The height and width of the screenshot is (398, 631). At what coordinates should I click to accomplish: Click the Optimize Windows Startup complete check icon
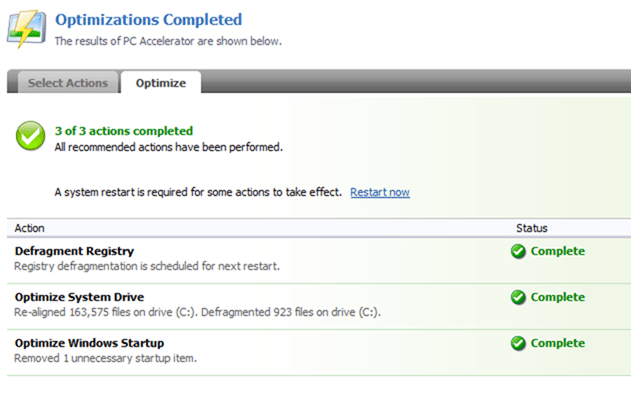click(x=518, y=343)
